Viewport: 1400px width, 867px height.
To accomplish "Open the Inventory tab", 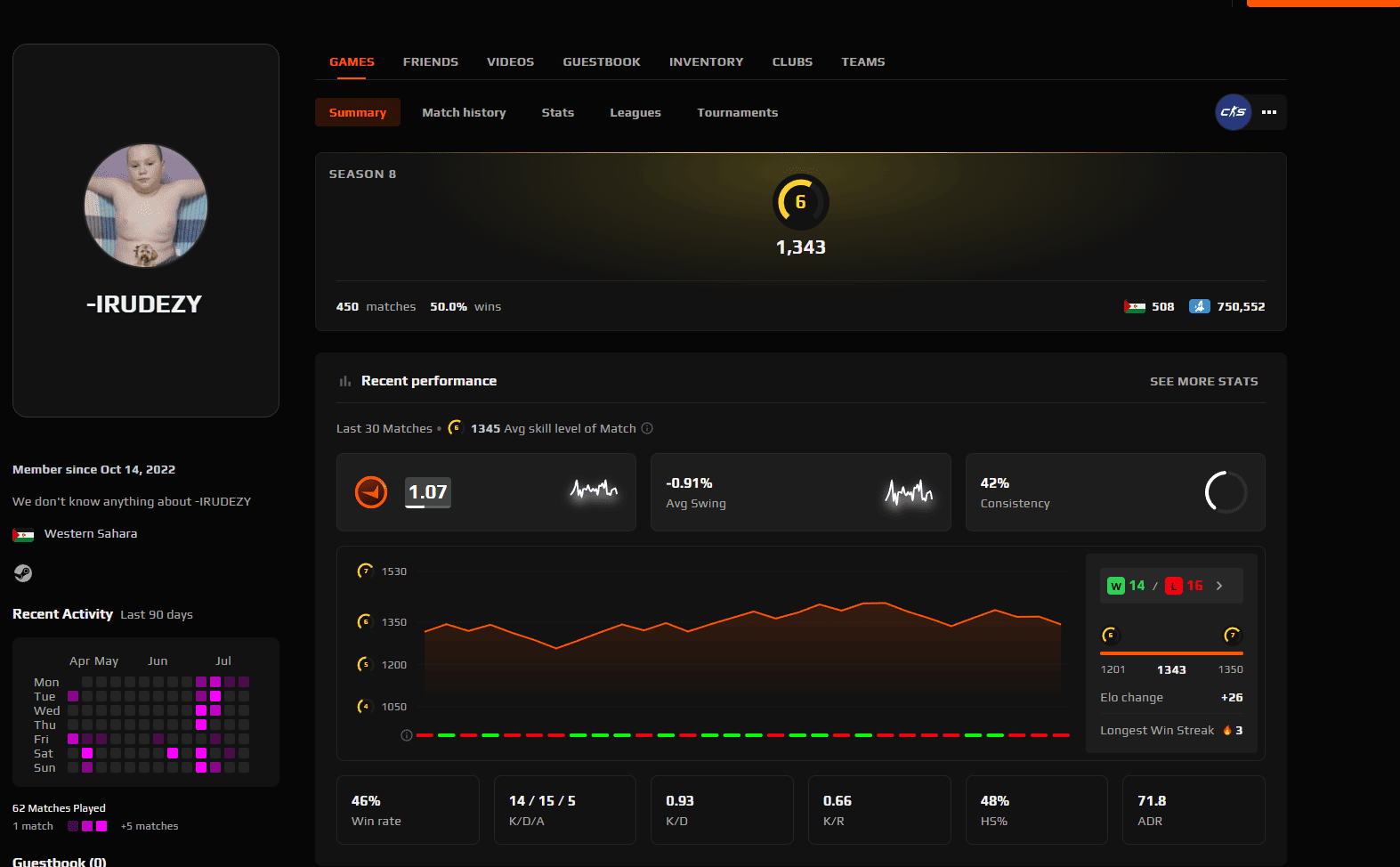I will (x=707, y=61).
